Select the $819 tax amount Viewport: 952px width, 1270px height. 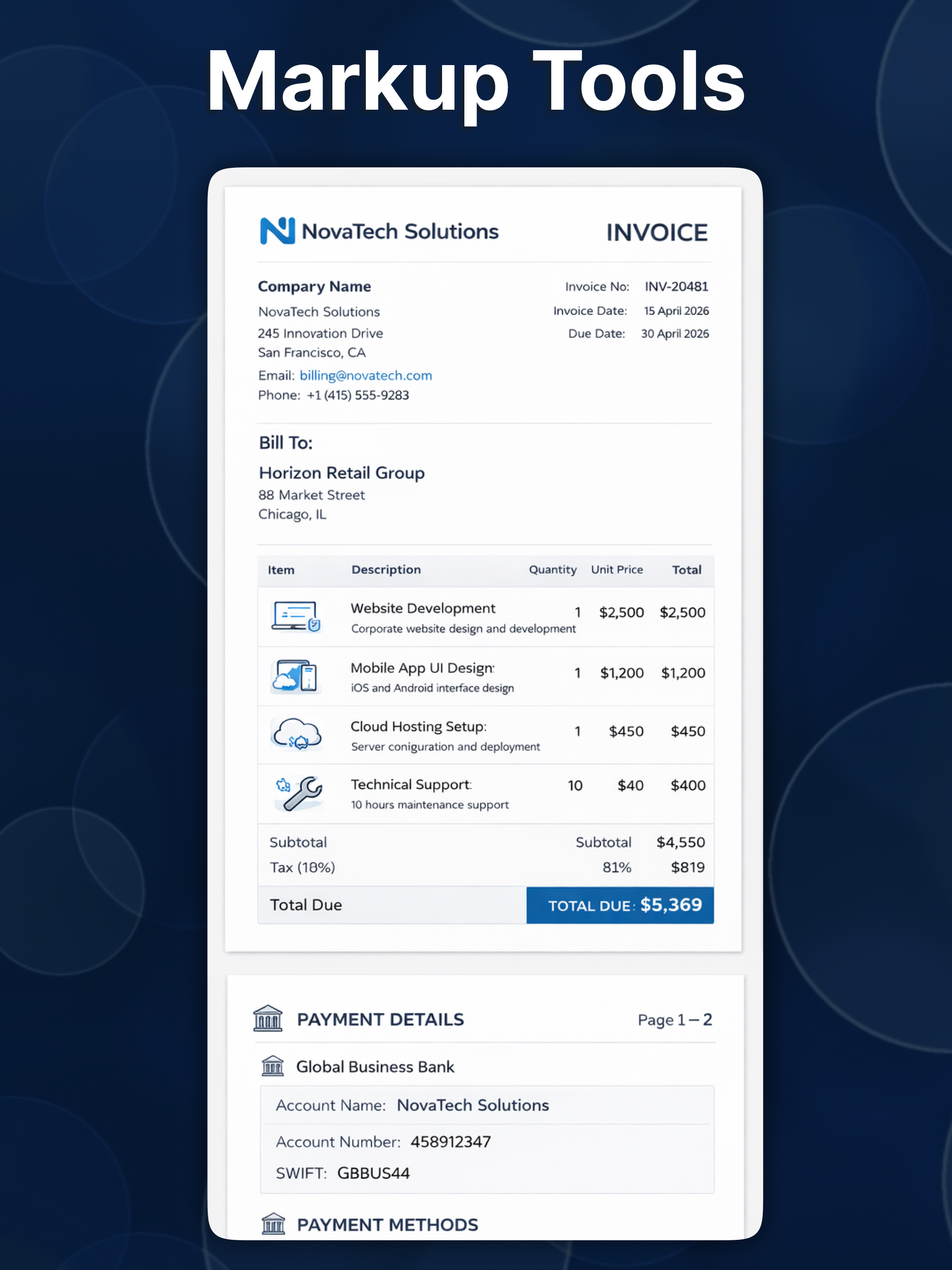(x=688, y=867)
